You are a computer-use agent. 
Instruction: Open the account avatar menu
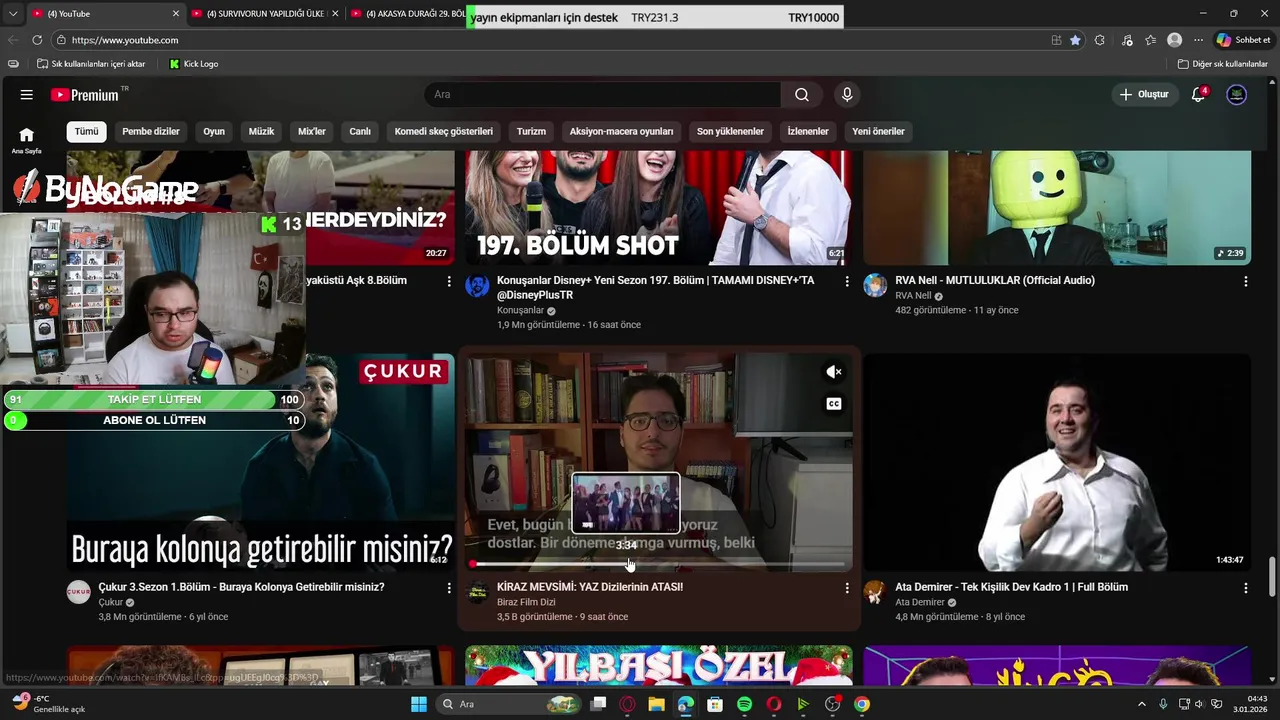pos(1237,95)
